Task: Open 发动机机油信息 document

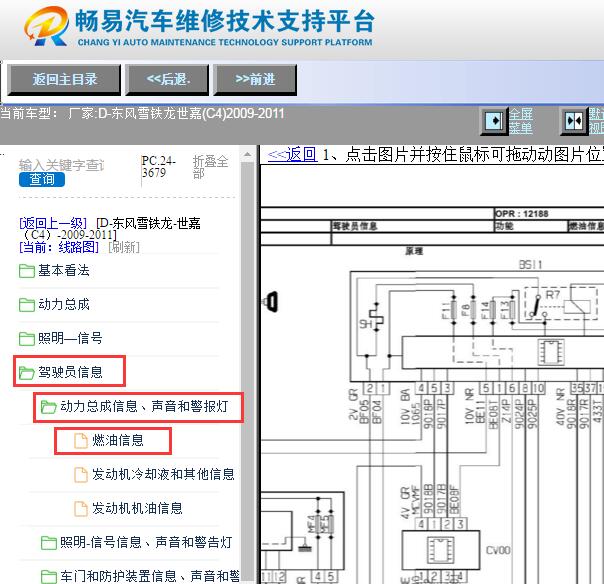Action: tap(137, 508)
